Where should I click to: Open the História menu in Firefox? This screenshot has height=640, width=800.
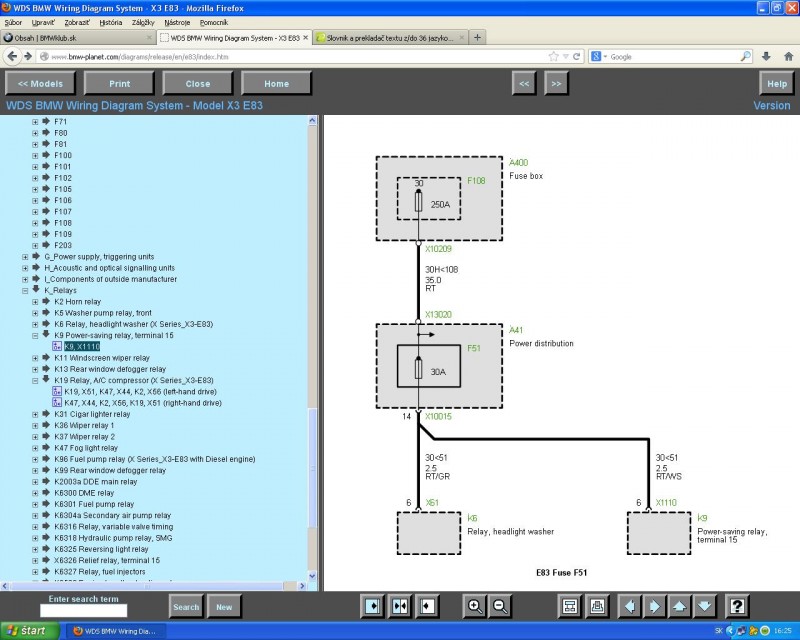111,21
